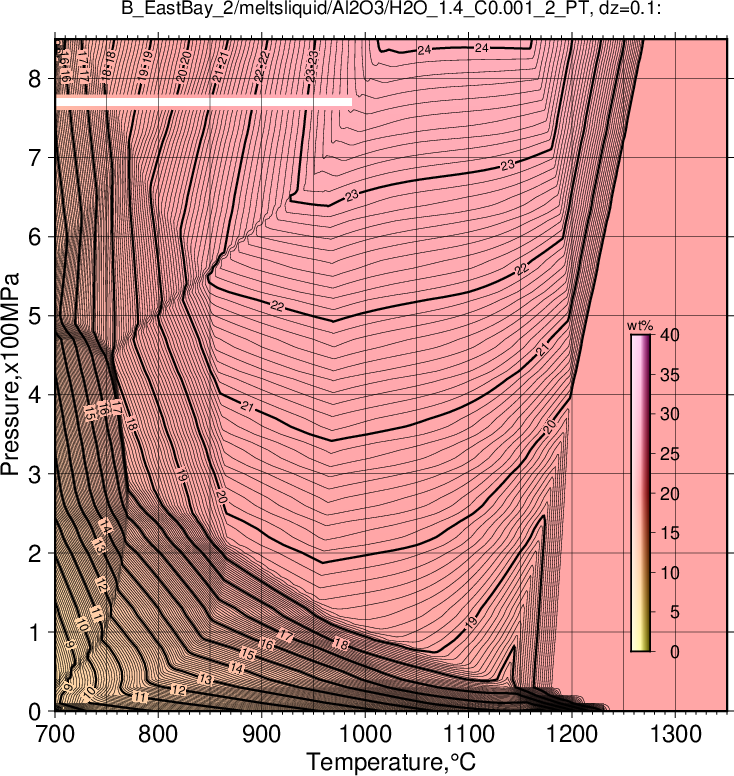Click pressure axis tick label 4
The image size is (734, 776).
coord(35,395)
